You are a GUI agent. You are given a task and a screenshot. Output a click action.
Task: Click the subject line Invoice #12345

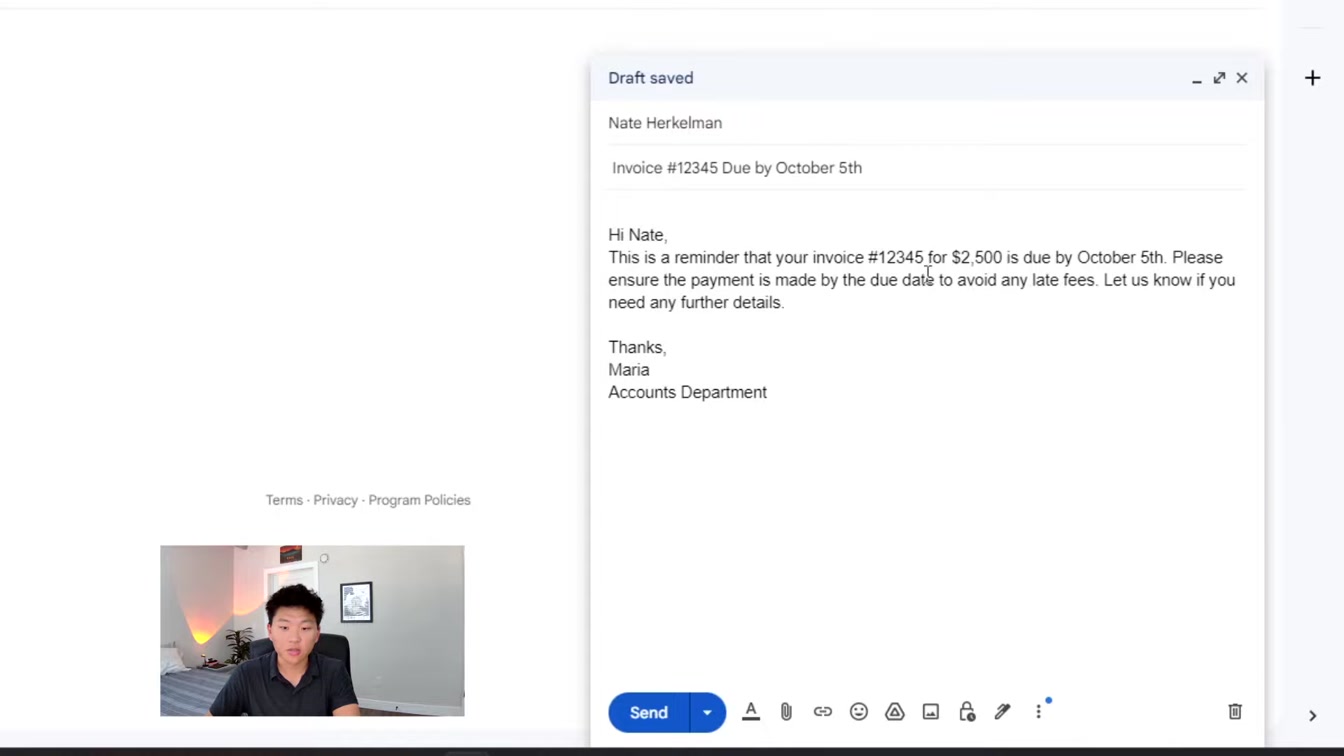coord(927,168)
